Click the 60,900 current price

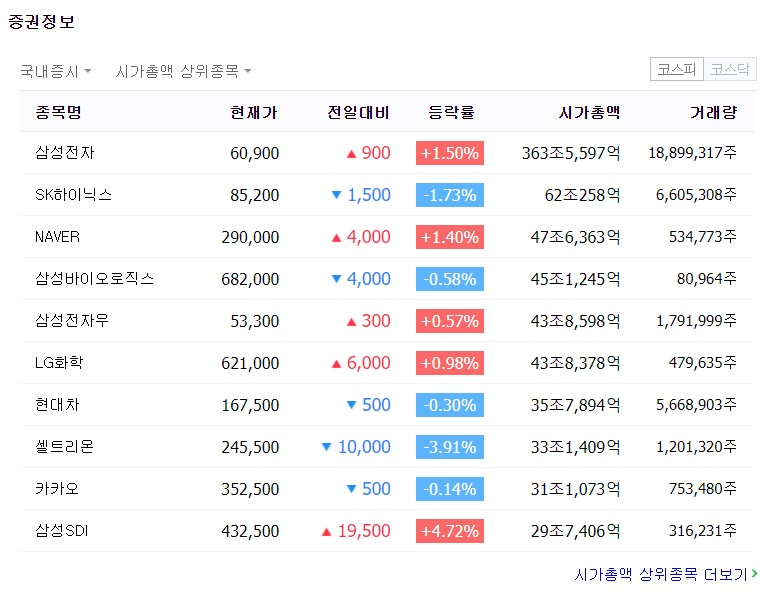(x=254, y=153)
